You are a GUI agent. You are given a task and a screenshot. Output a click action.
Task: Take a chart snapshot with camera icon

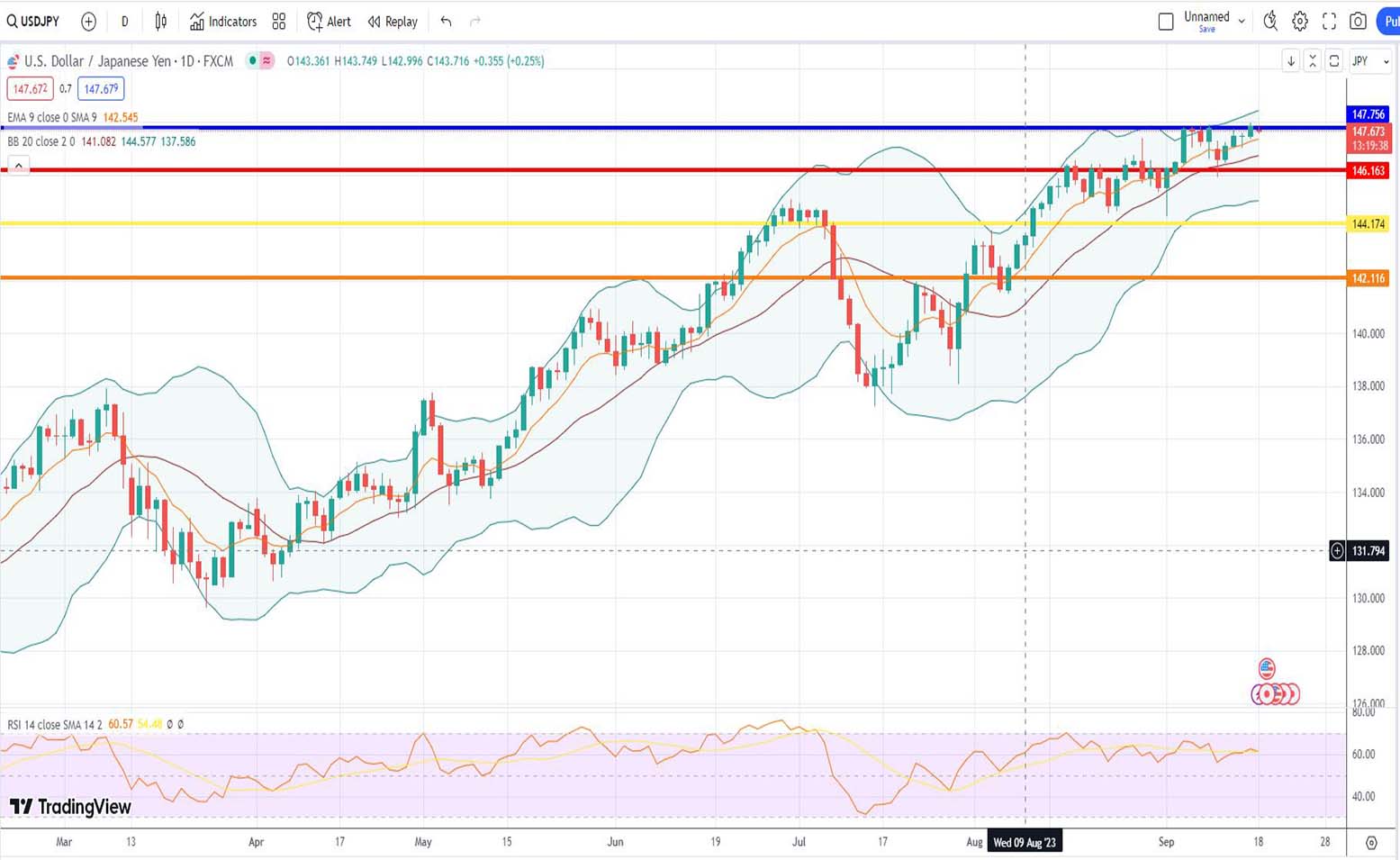coord(1358,21)
